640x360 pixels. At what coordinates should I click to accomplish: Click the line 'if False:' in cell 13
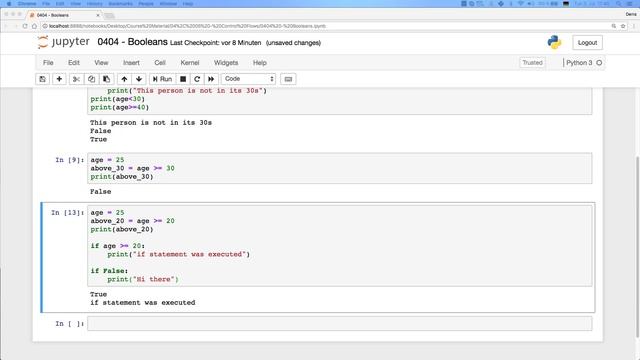point(109,271)
